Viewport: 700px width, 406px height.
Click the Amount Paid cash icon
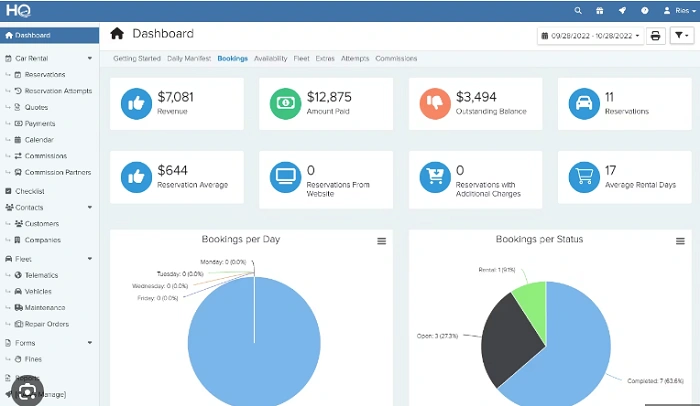285,102
